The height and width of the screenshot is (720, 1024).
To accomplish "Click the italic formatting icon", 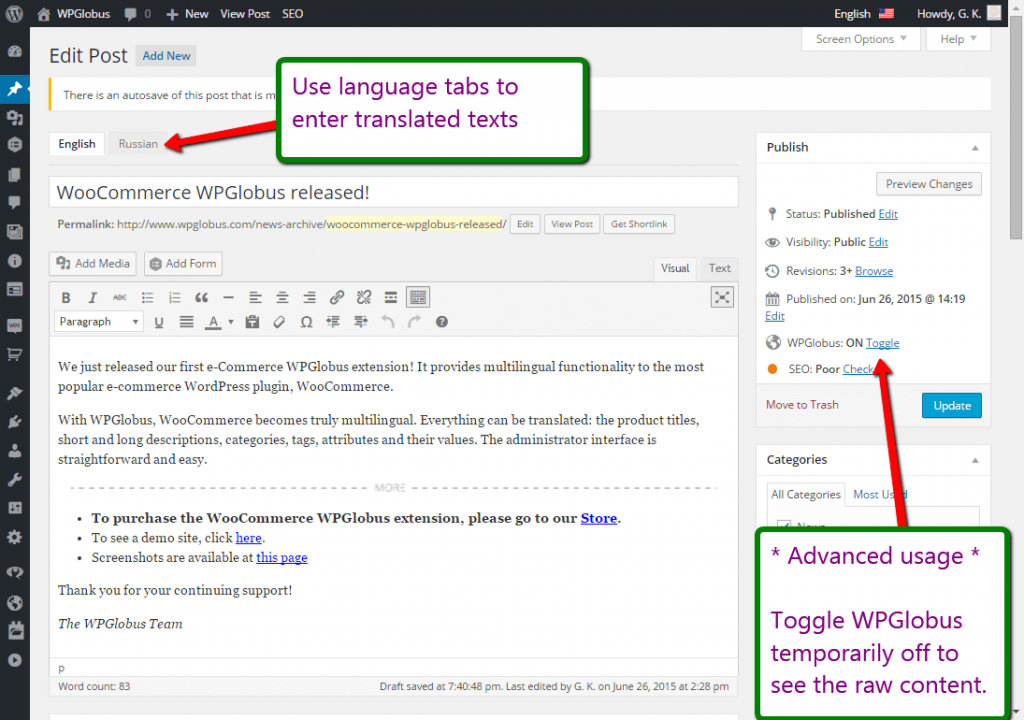I will pyautogui.click(x=93, y=297).
